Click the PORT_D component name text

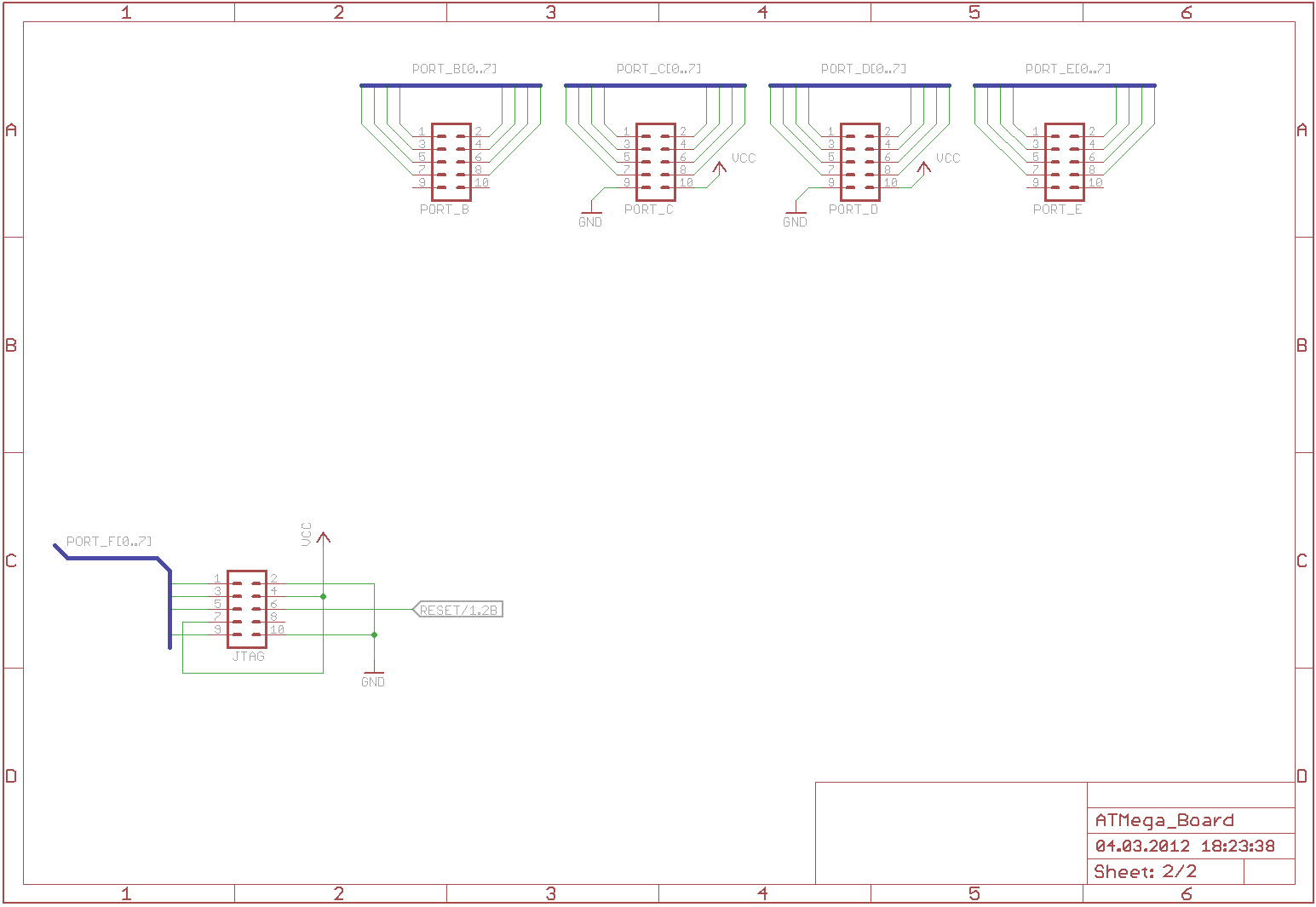coord(853,210)
